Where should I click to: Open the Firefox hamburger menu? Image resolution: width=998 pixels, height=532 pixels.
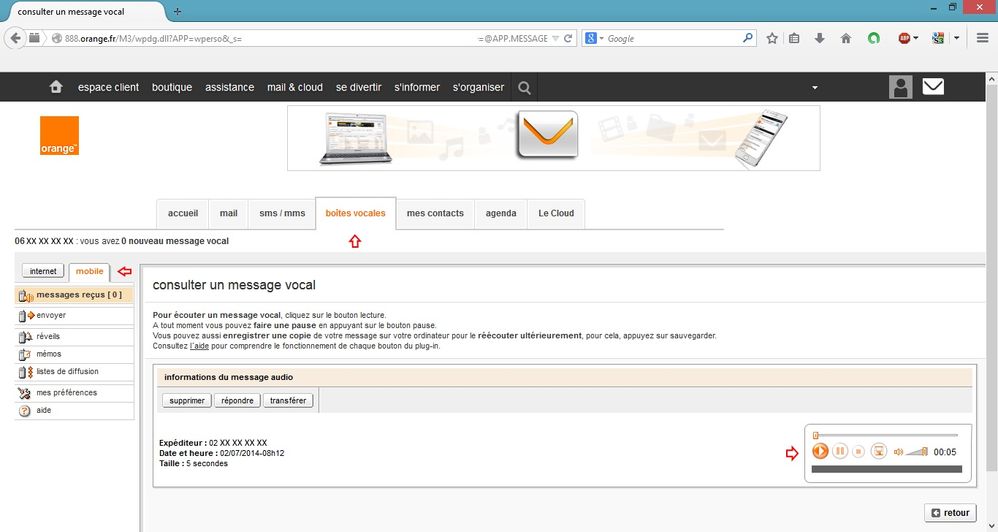(982, 38)
